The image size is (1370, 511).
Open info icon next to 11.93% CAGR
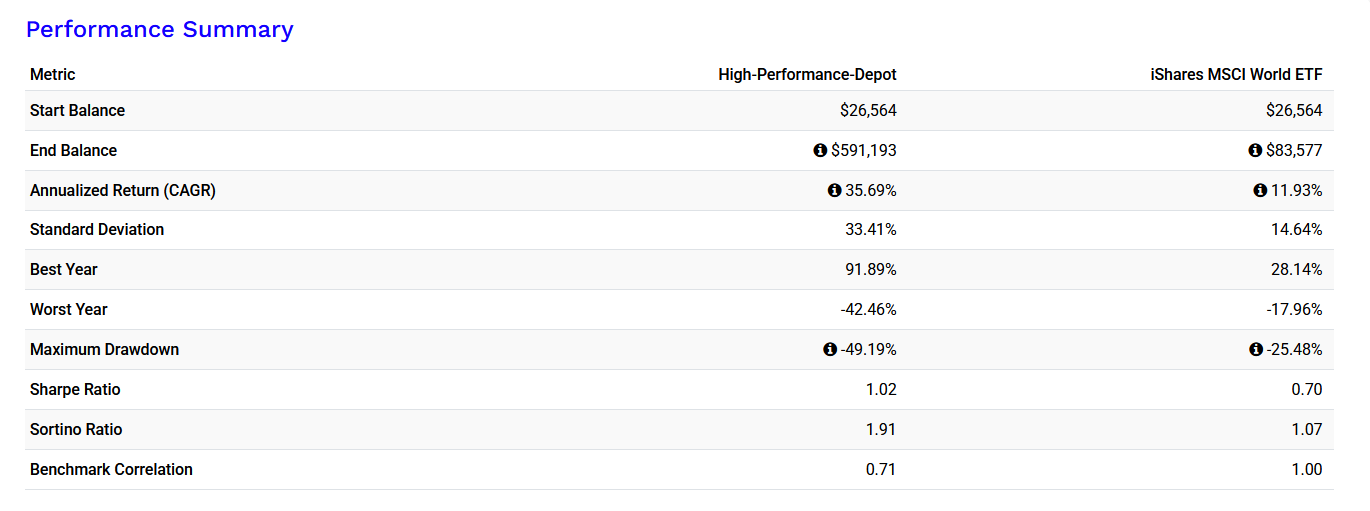(x=1260, y=191)
